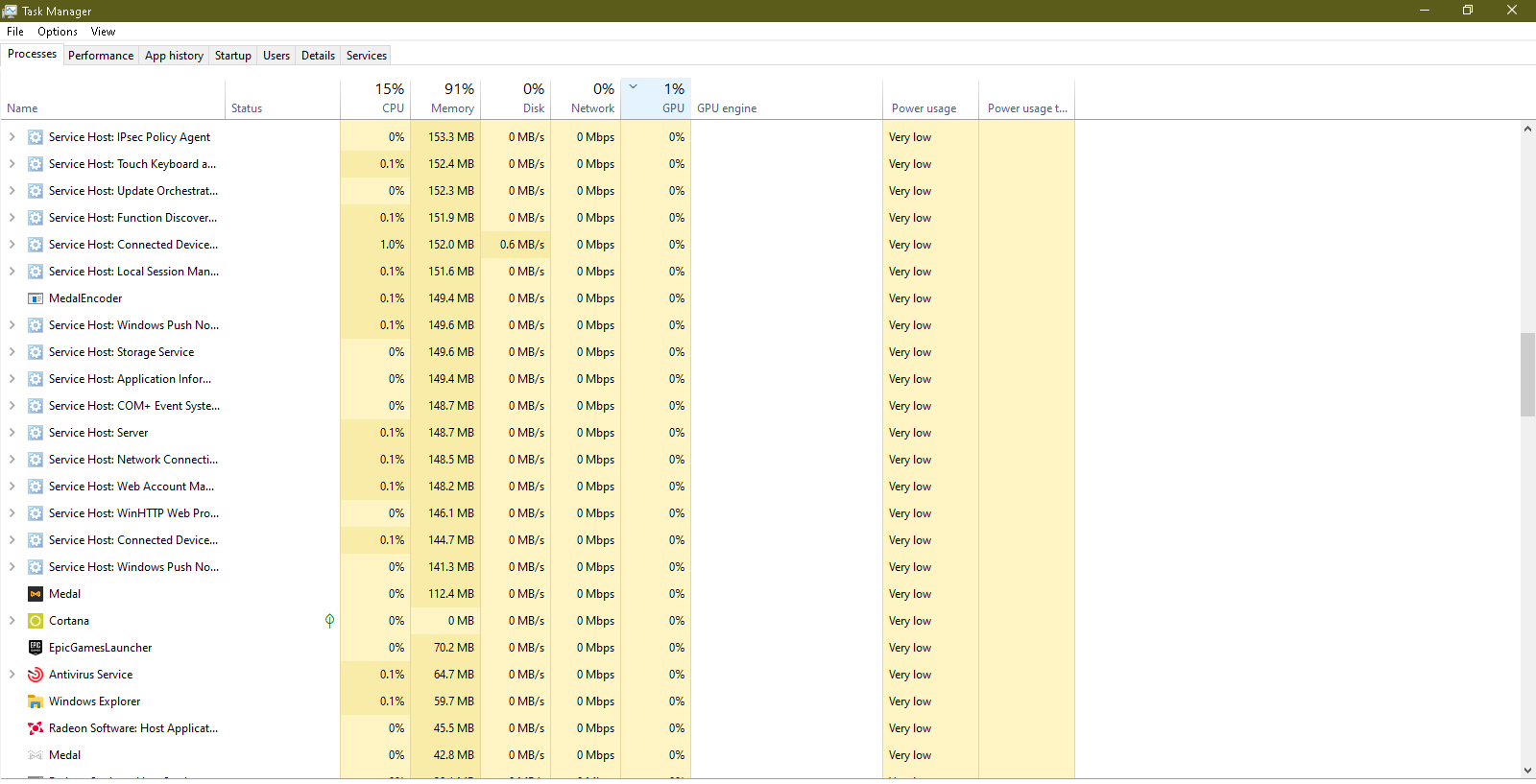Sort processes by GPU column header
Viewport: 1536px width, 784px height.
[656, 99]
